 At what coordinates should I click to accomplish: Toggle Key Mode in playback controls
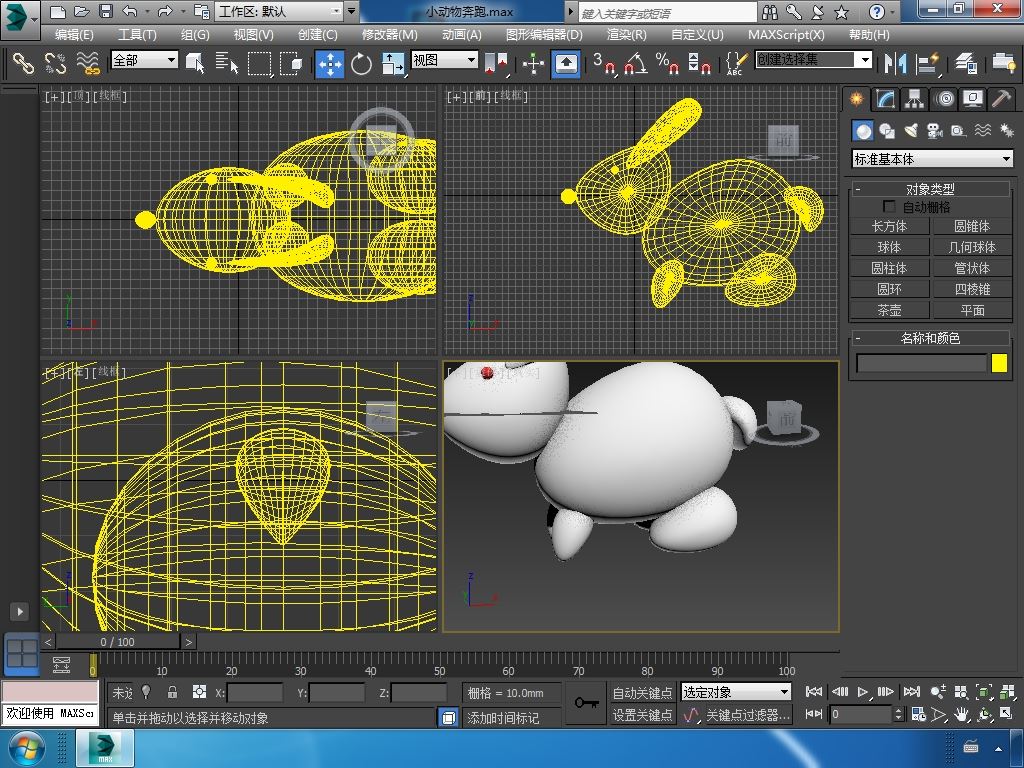click(814, 714)
